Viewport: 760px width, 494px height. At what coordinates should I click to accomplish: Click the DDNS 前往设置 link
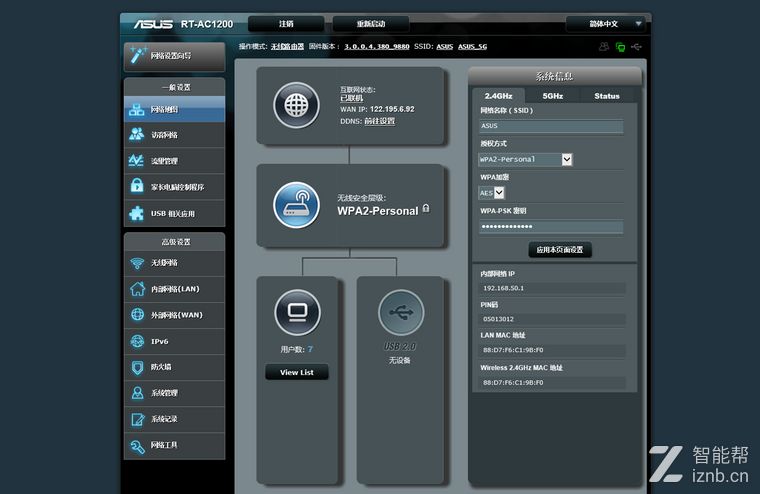click(379, 121)
